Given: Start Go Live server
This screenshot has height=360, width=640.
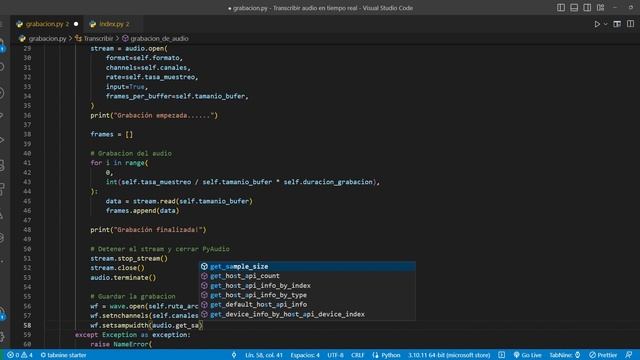Looking at the screenshot, I should pyautogui.click(x=527, y=355).
